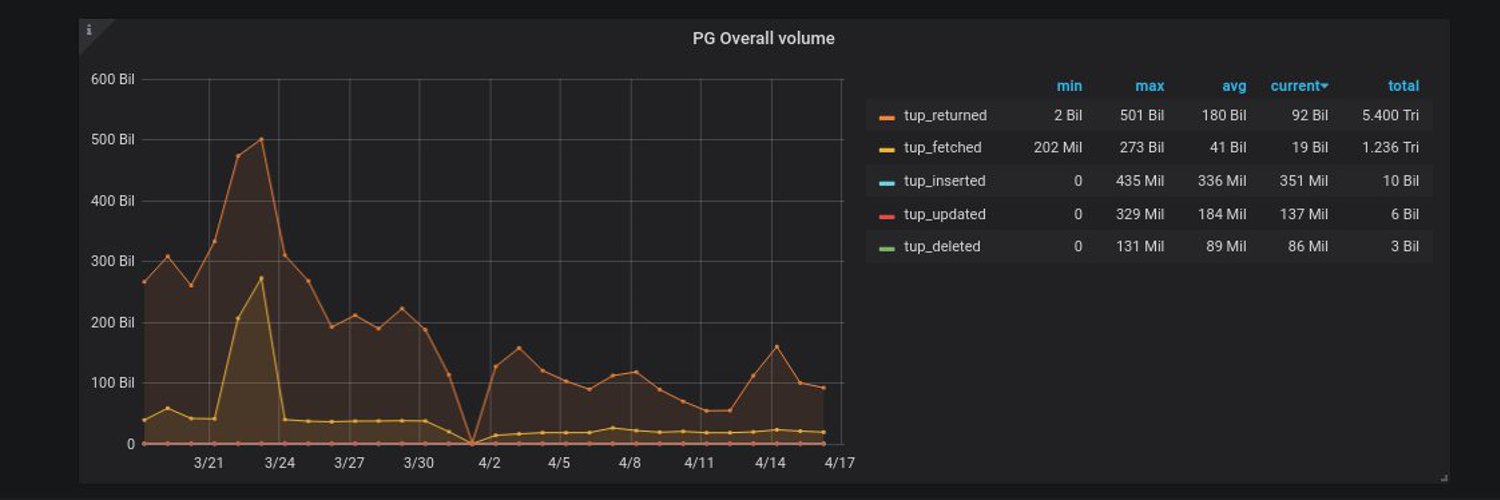Open color picker for tup_fetched yellow swatch
The height and width of the screenshot is (500, 1500).
tap(886, 149)
